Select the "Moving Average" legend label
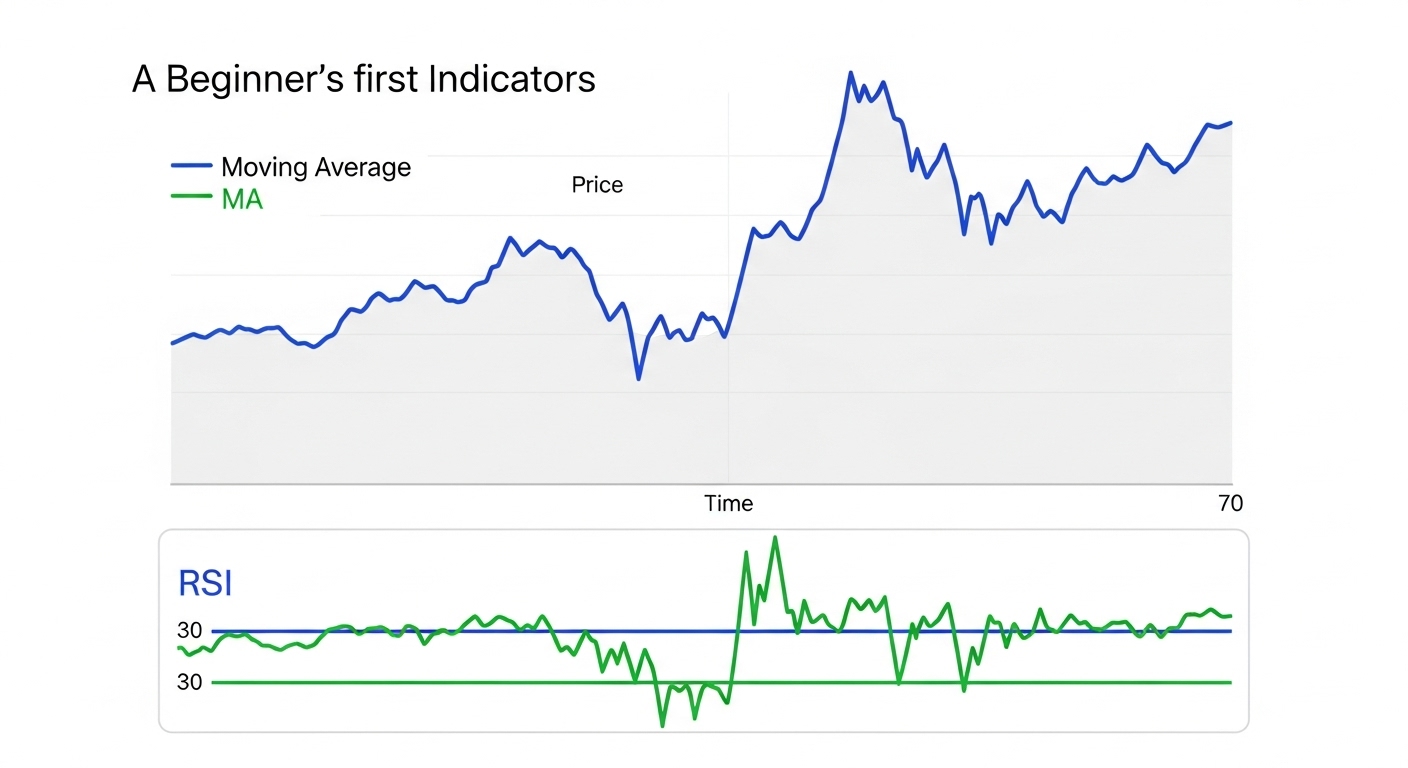The width and height of the screenshot is (1408, 768). click(315, 167)
